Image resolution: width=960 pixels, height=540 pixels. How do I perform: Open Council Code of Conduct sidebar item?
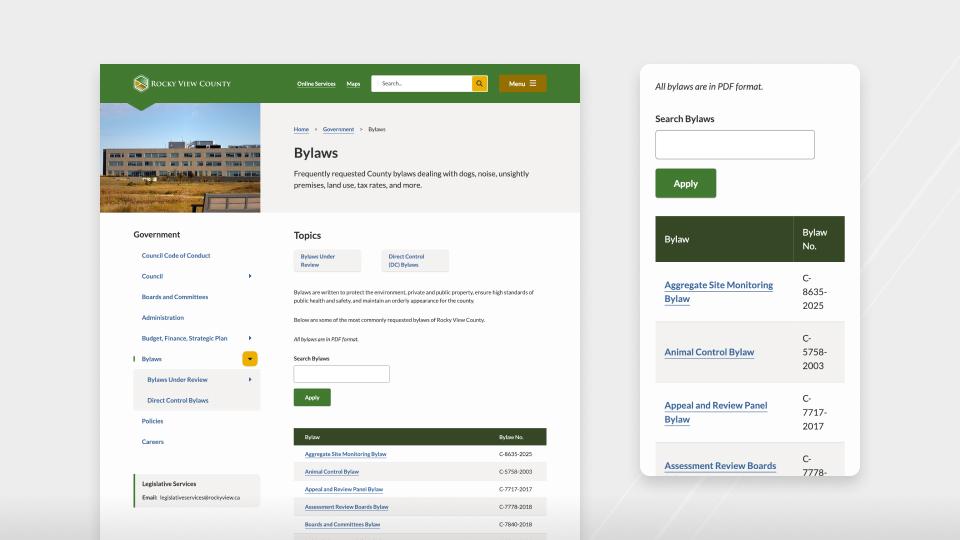tap(176, 255)
